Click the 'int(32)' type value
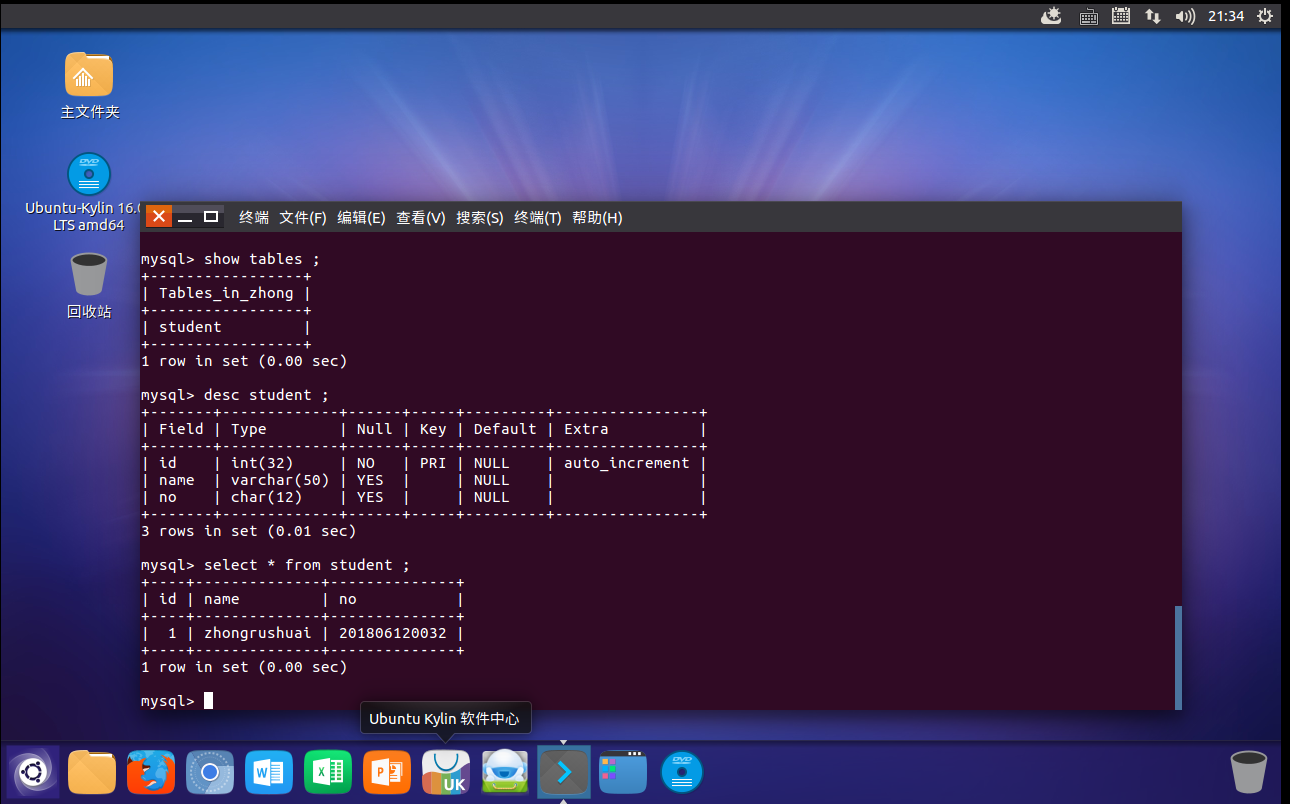This screenshot has width=1290, height=804. 263,463
